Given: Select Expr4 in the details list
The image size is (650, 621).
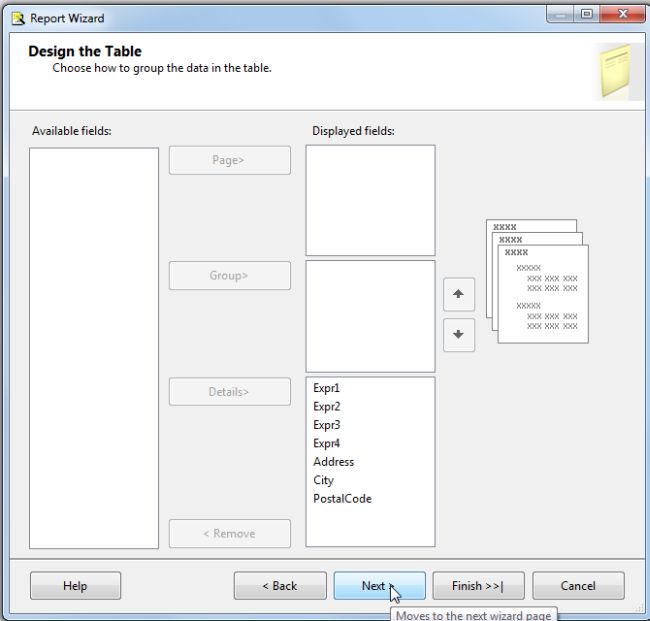Looking at the screenshot, I should point(327,444).
